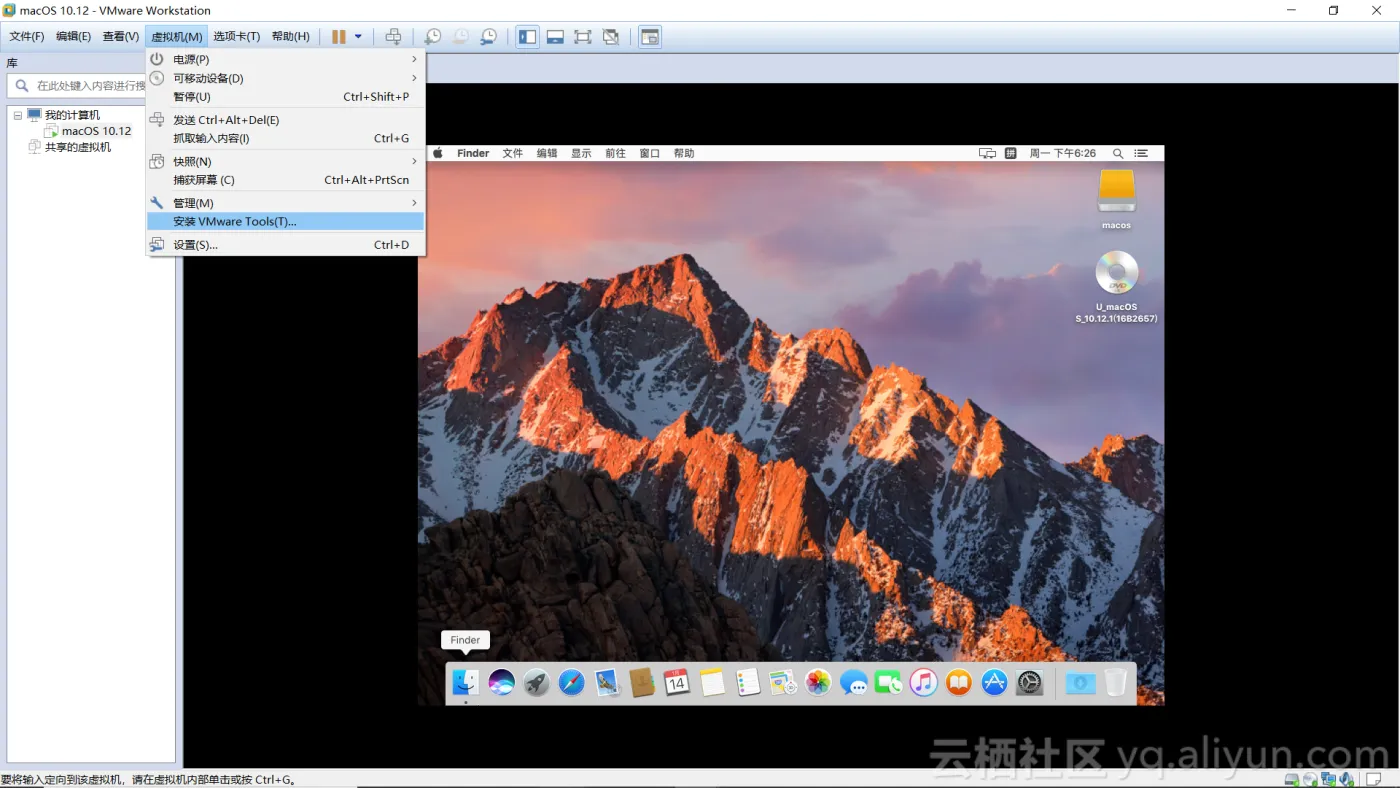Open the guest 窗口 menu

[x=650, y=153]
